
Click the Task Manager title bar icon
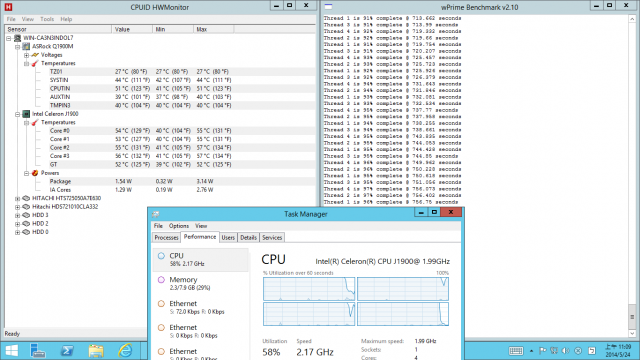pyautogui.click(x=156, y=214)
